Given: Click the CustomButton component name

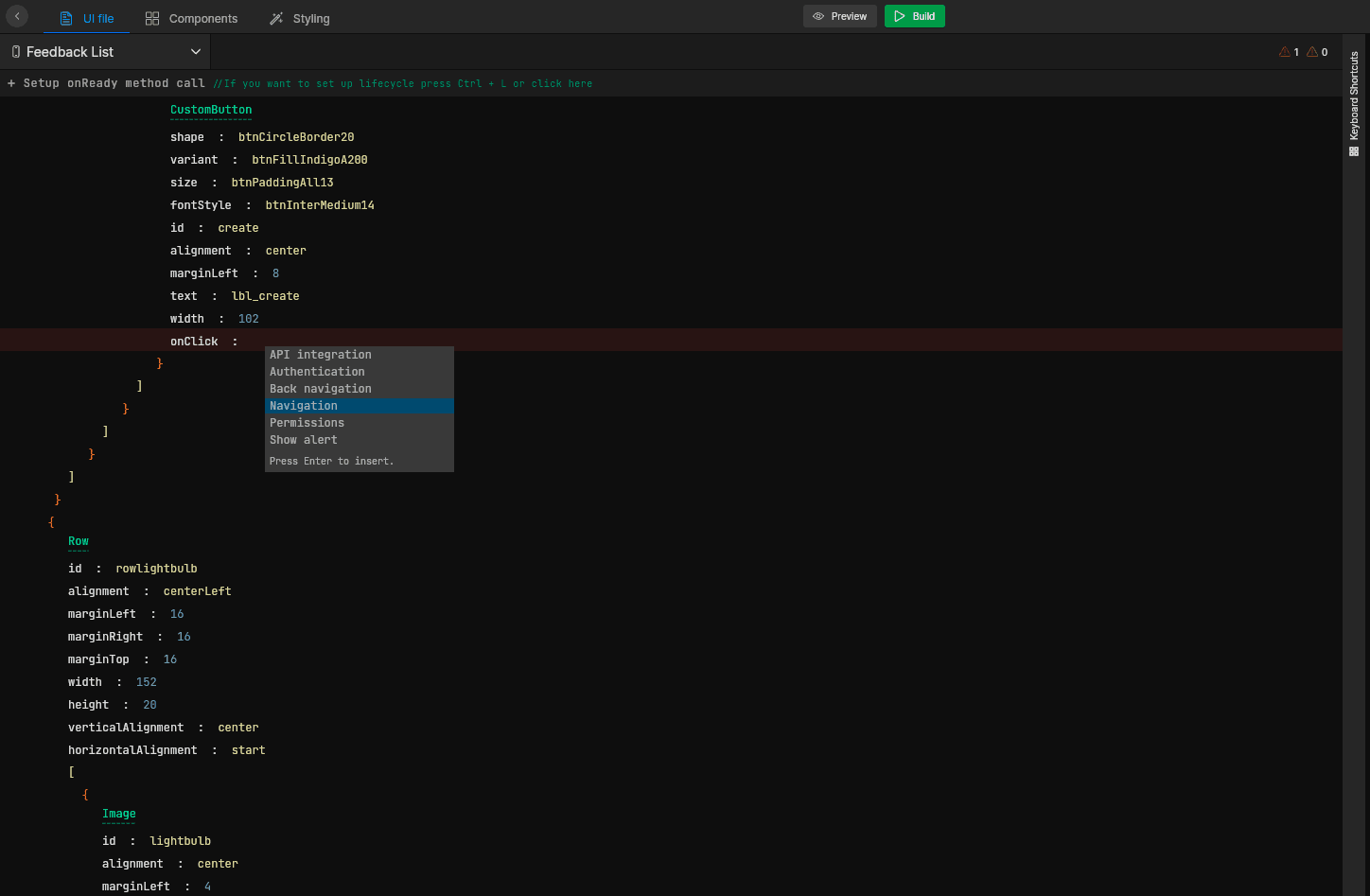Looking at the screenshot, I should coord(211,110).
